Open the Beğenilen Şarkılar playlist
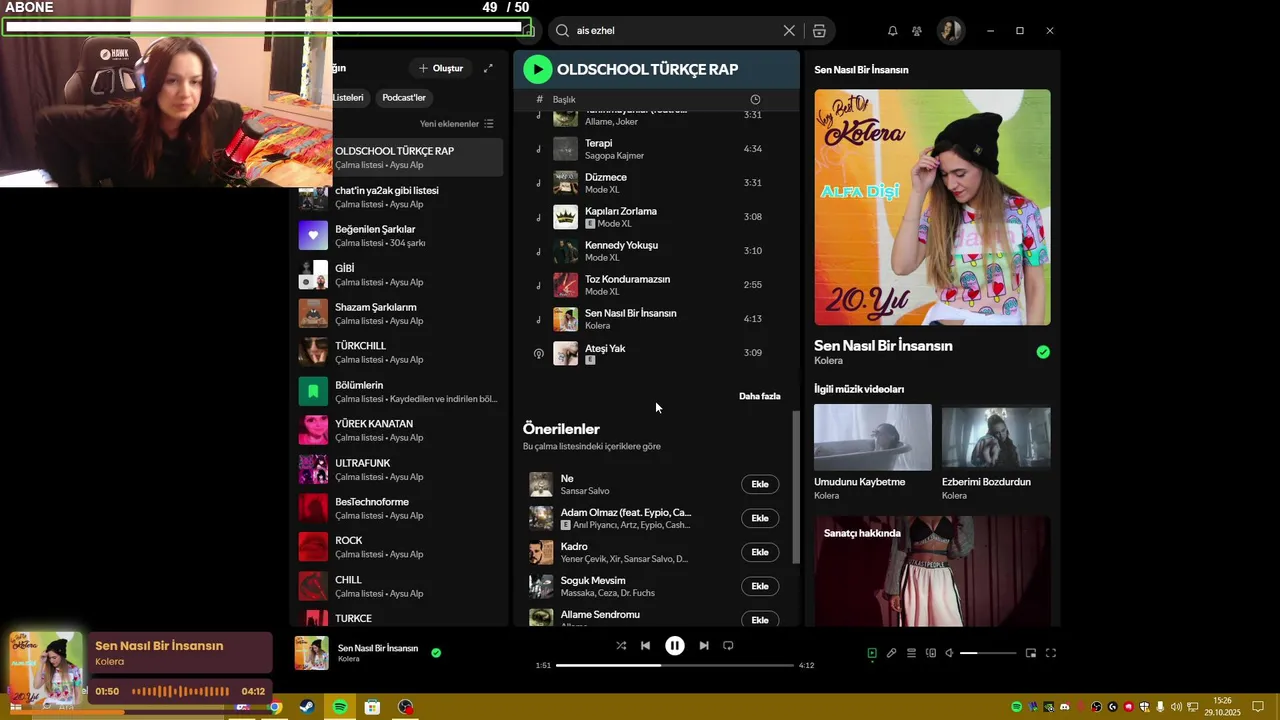This screenshot has height=720, width=1280. (x=399, y=236)
